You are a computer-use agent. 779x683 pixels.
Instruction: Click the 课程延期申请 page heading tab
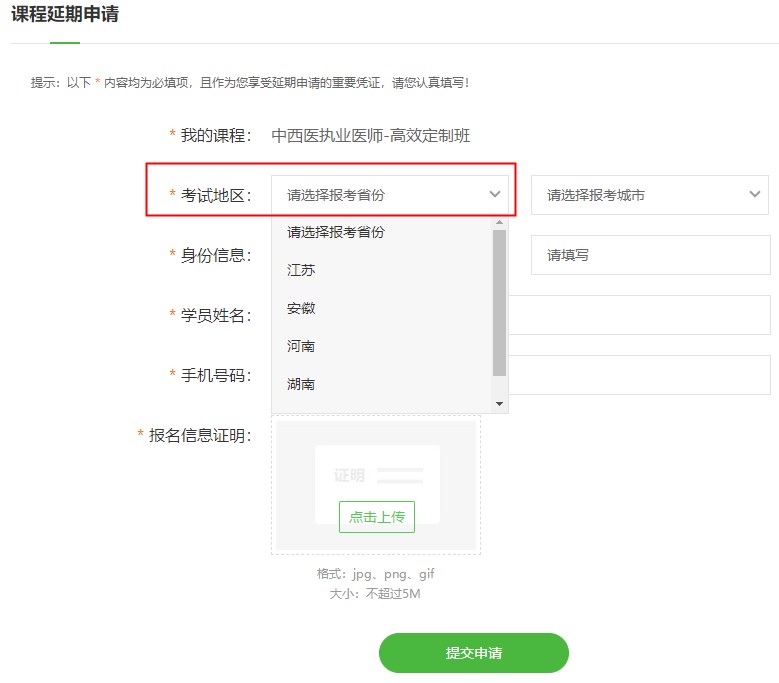click(x=65, y=15)
